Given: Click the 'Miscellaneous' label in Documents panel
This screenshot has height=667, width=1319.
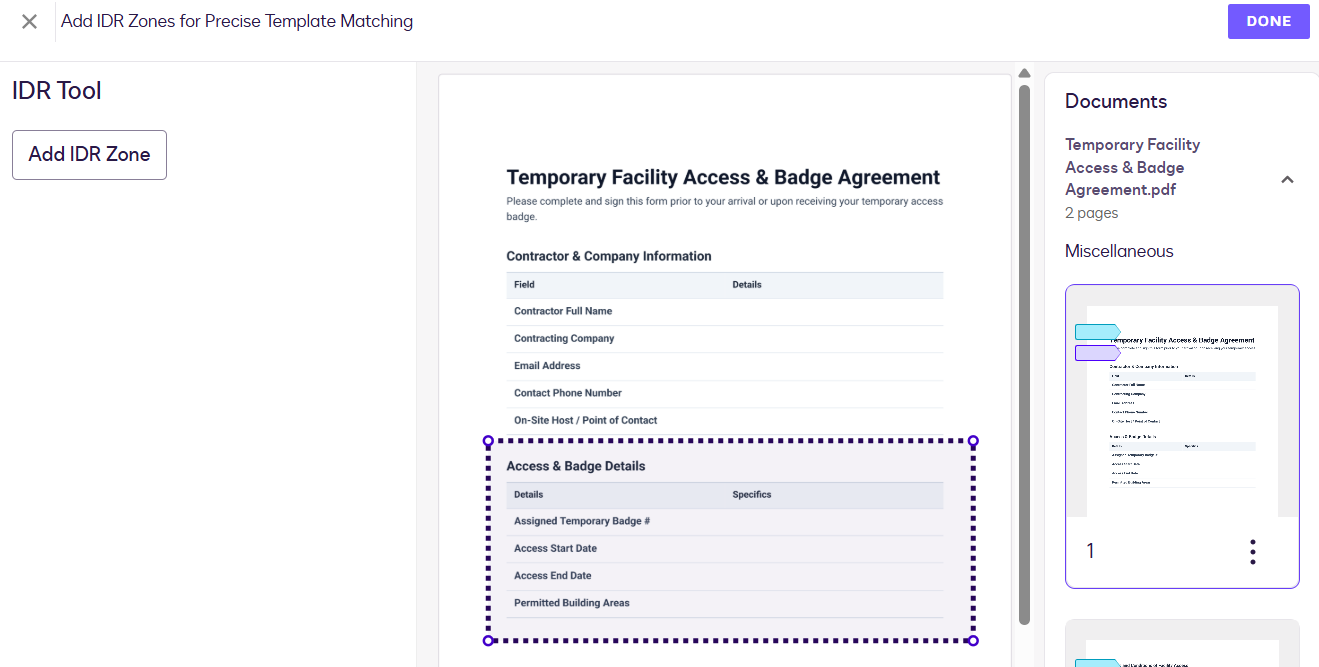Looking at the screenshot, I should [x=1119, y=251].
